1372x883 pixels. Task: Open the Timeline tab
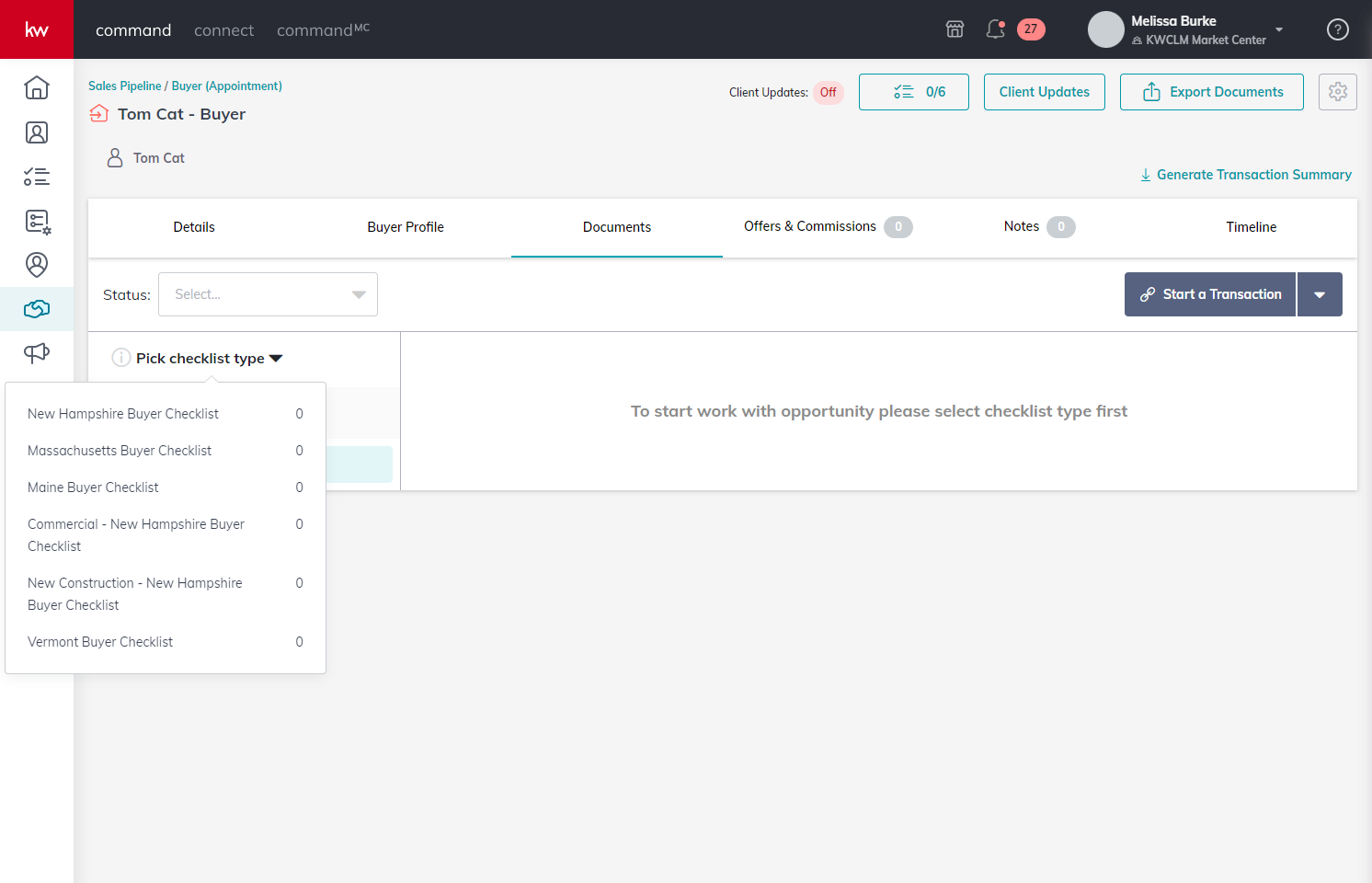point(1252,227)
